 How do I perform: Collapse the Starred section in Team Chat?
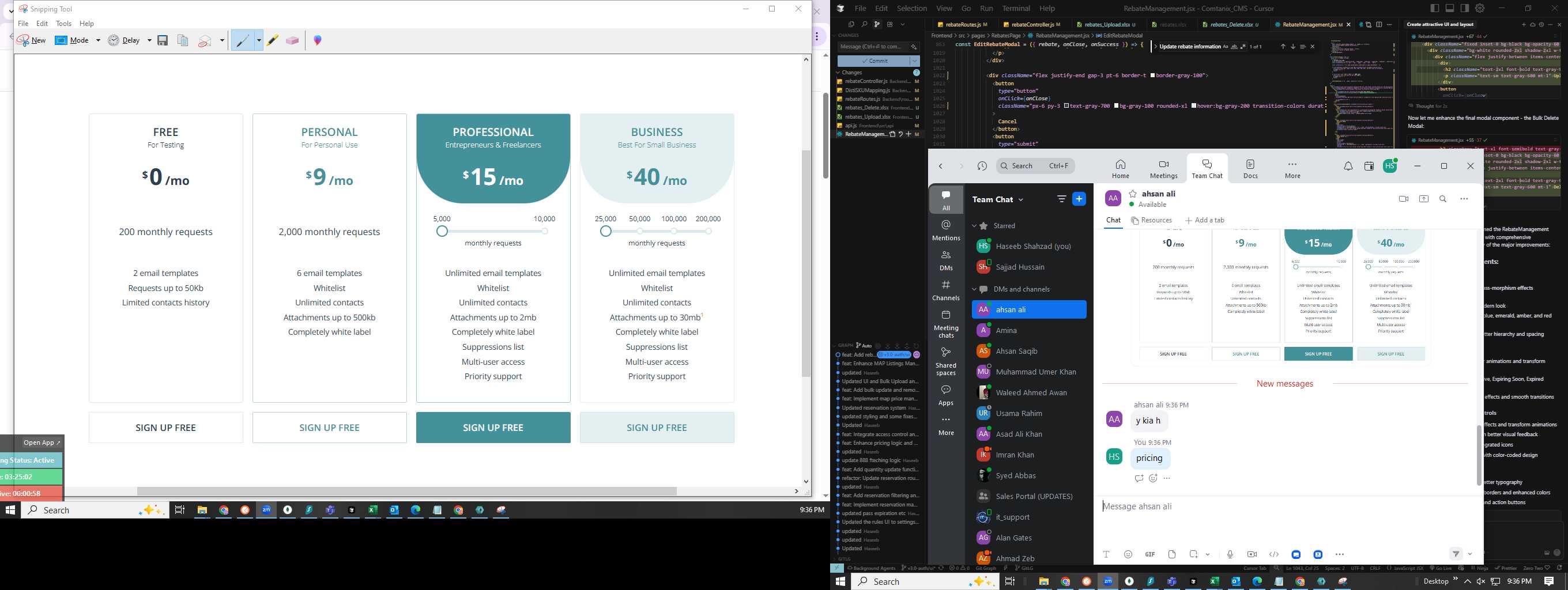tap(974, 226)
